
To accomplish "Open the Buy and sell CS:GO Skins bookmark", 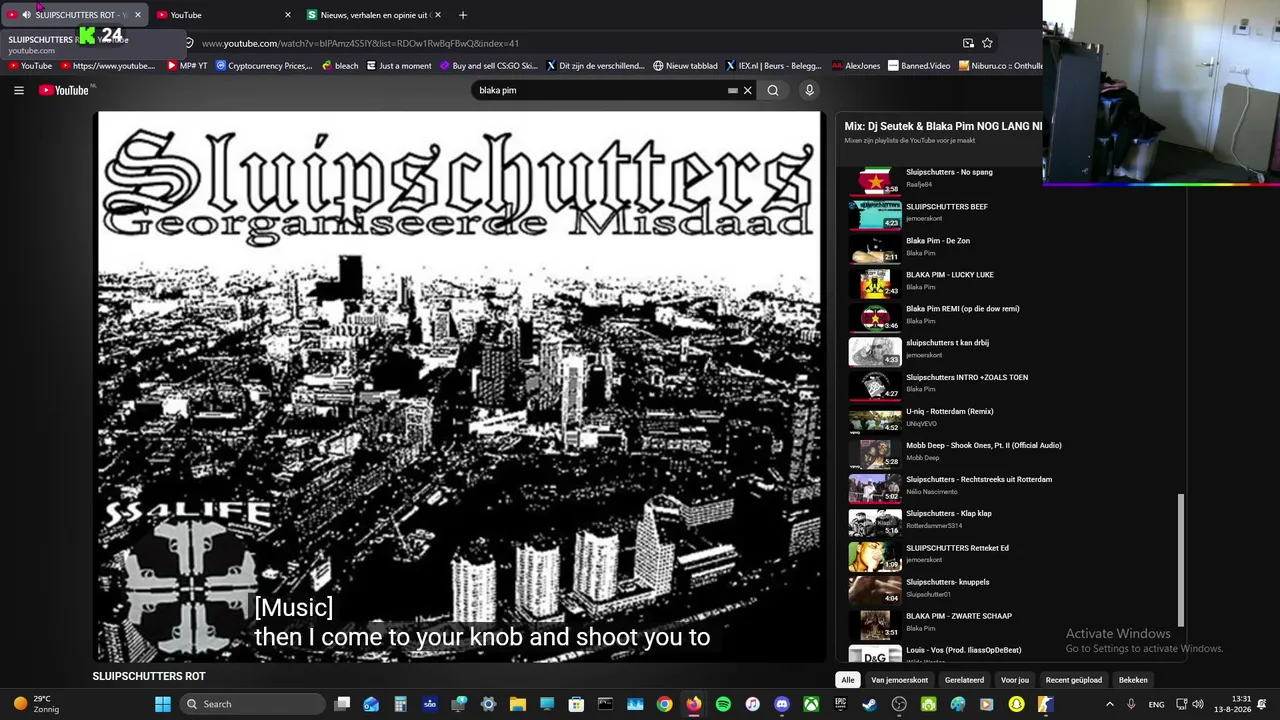I will [489, 66].
